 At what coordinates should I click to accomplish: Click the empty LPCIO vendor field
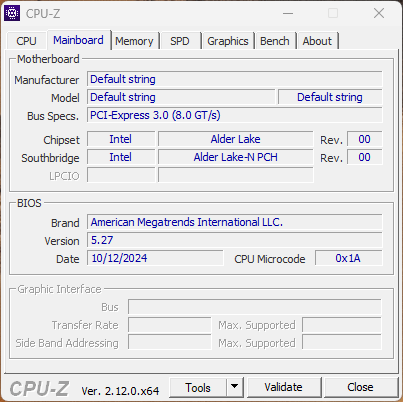(121, 175)
